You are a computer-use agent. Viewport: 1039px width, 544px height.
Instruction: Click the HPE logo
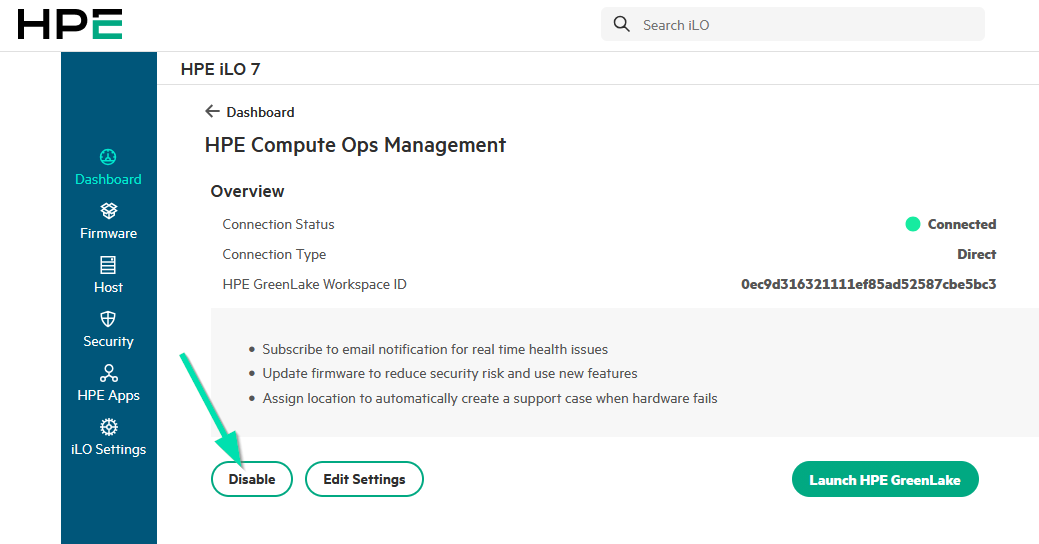point(70,25)
